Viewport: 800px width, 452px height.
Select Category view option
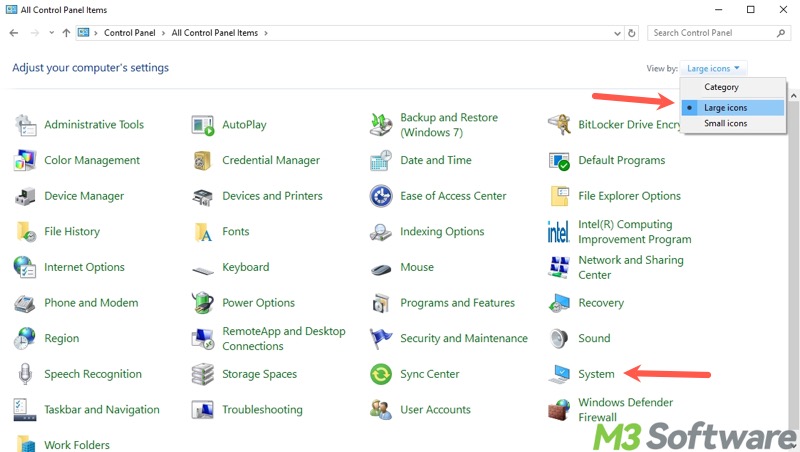721,87
